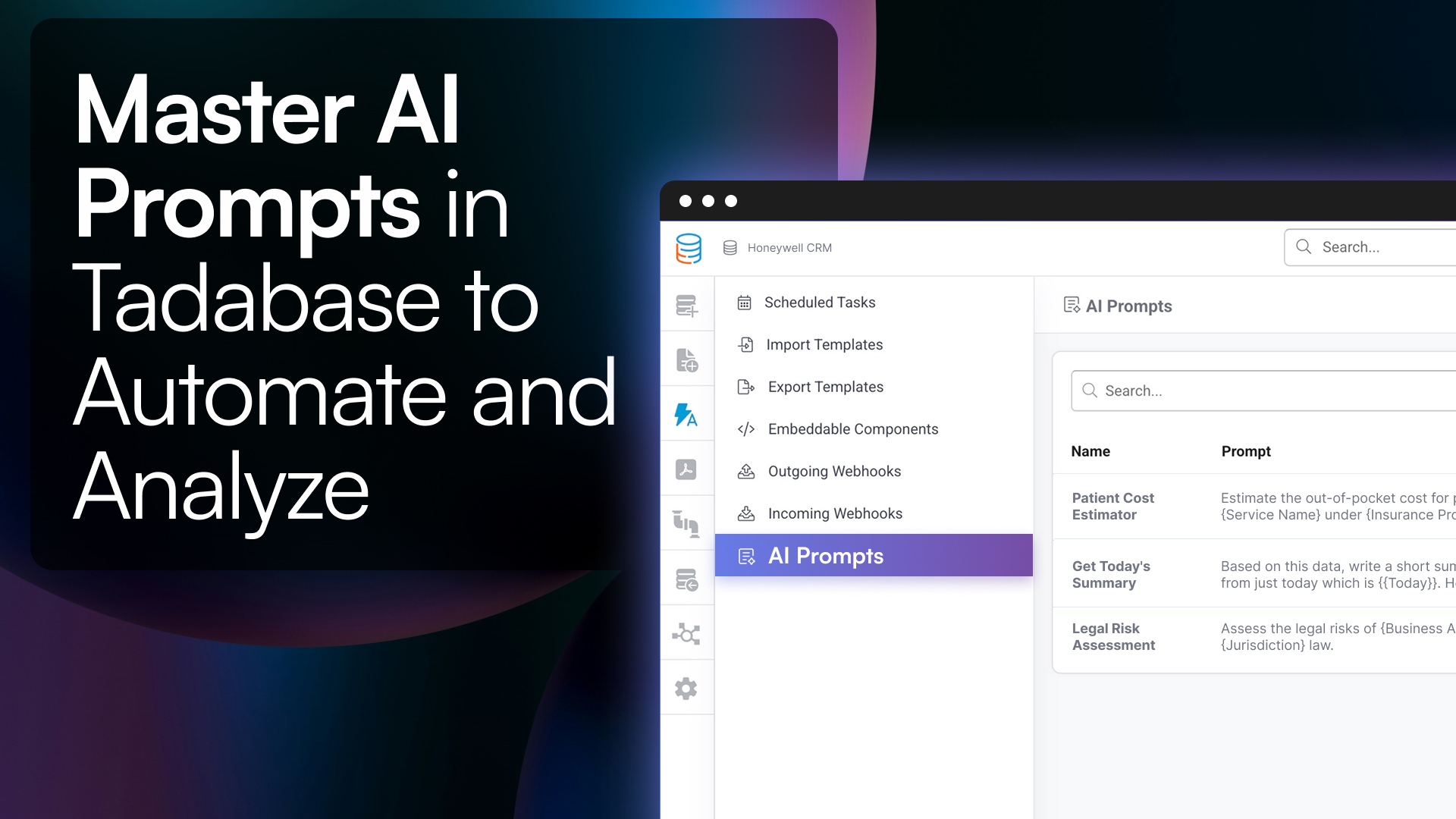Click the Export Templates icon
The height and width of the screenshot is (819, 1456).
click(746, 388)
